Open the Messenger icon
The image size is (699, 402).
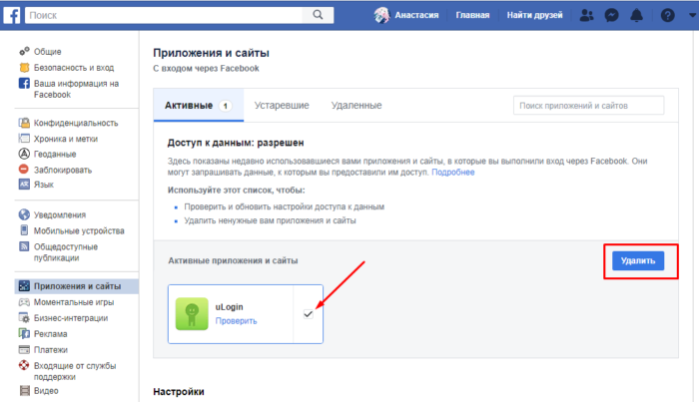click(611, 15)
